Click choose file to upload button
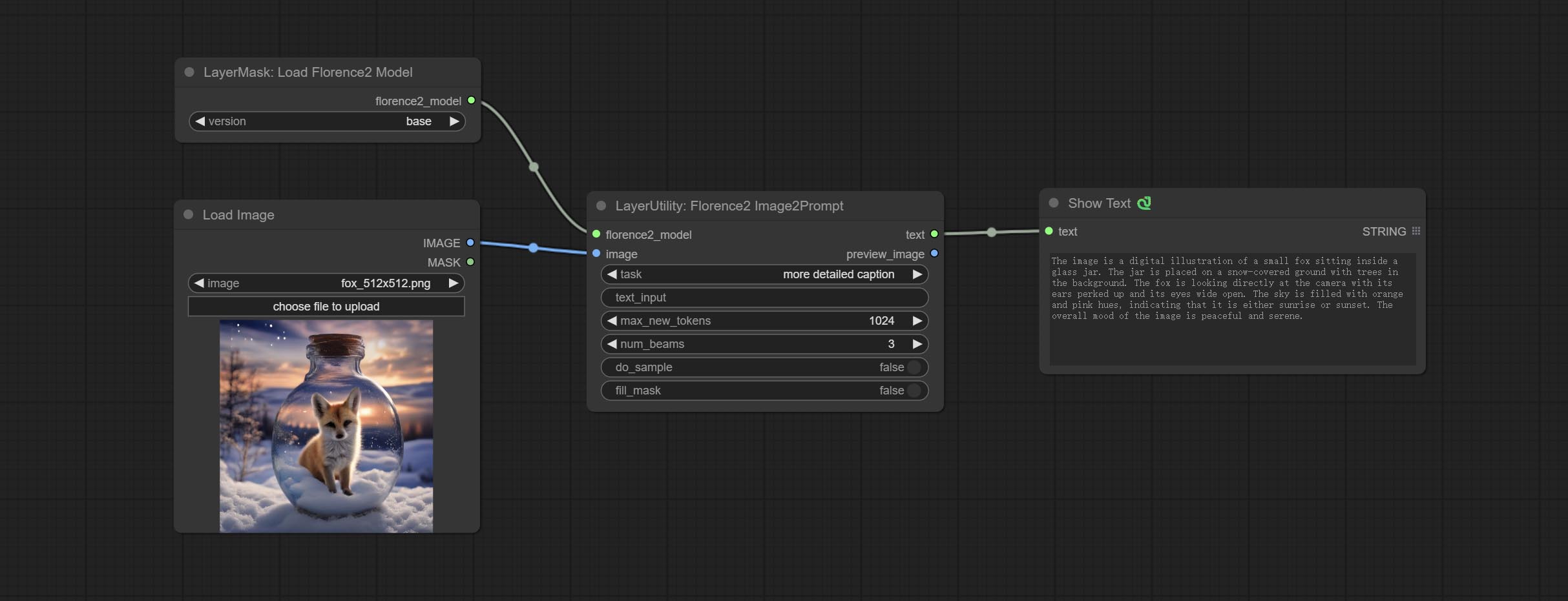Screen dimensions: 1568x601 click(326, 307)
